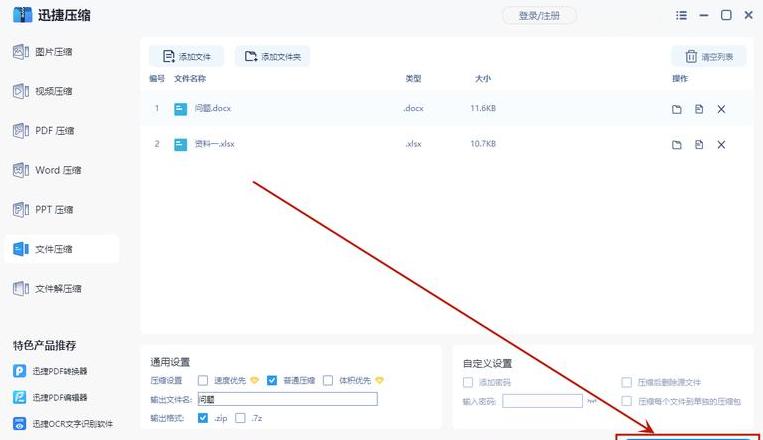Click the 11.6KB size value
Viewport: 763px width, 440px height.
[483, 108]
